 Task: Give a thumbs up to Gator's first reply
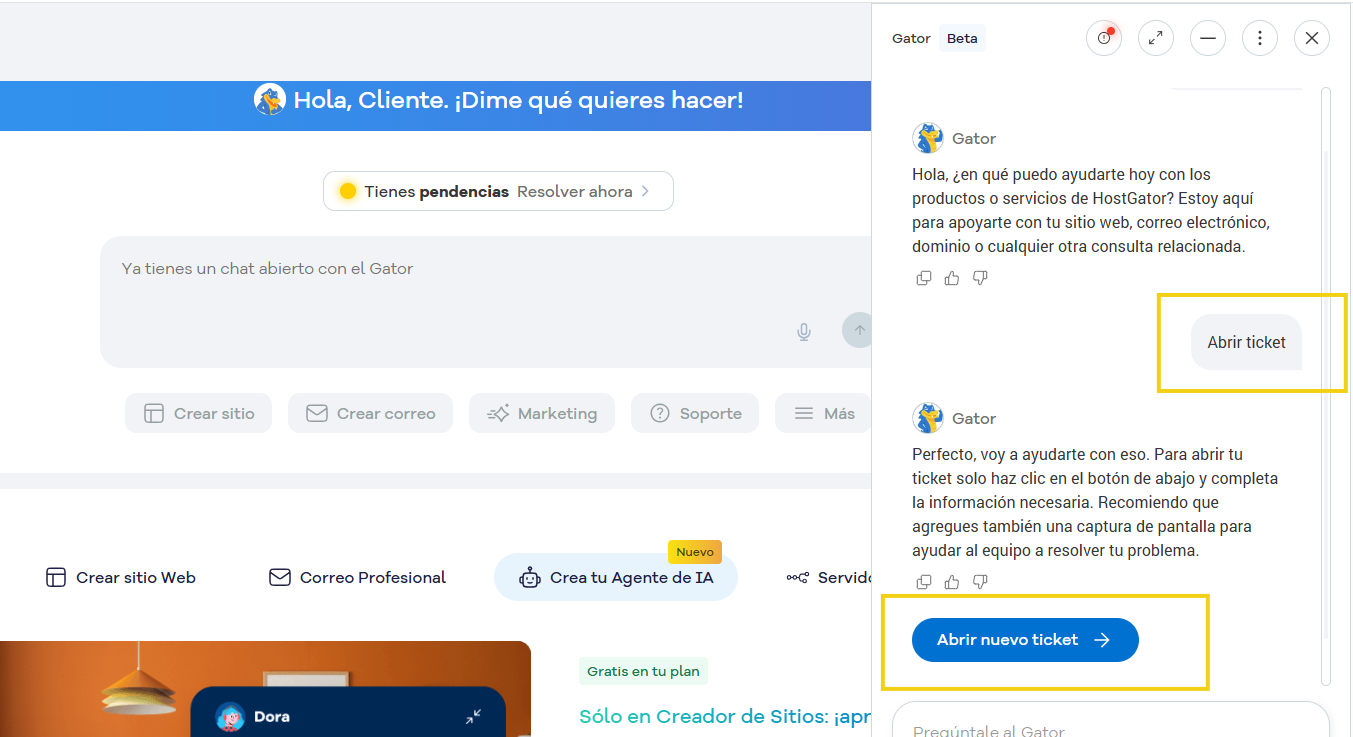[951, 277]
